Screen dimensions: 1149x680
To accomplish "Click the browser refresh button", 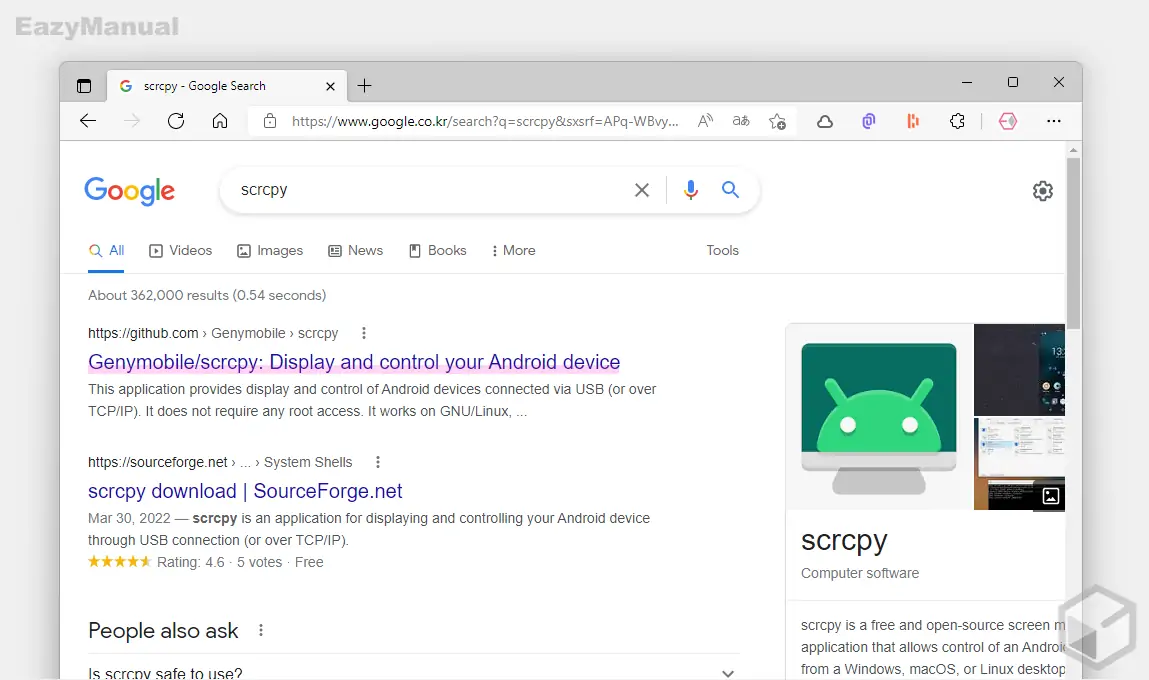I will pos(176,121).
